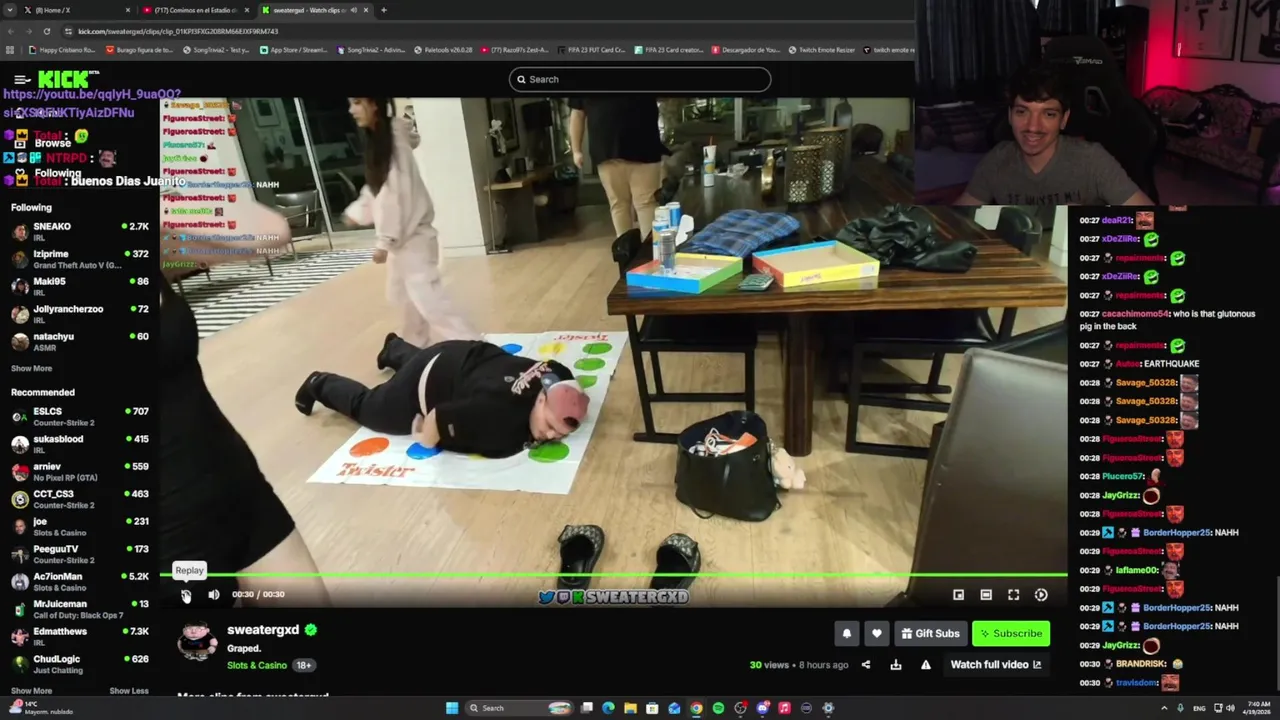This screenshot has height=720, width=1280.
Task: Open Google Chrome from the taskbar
Action: (x=696, y=708)
